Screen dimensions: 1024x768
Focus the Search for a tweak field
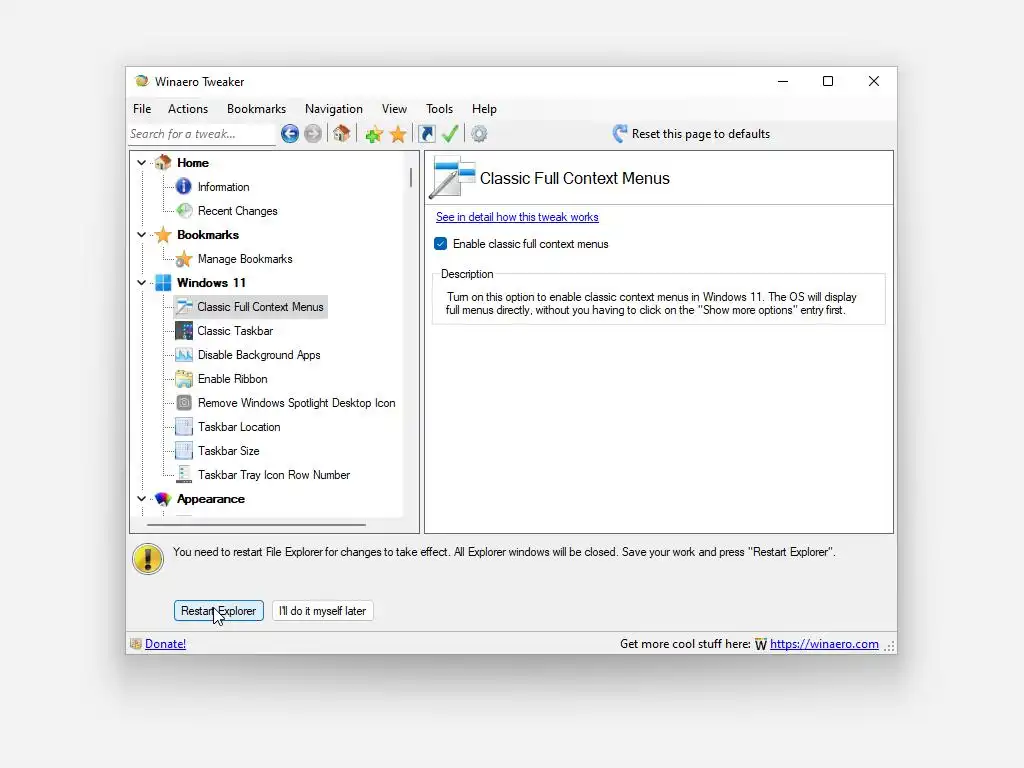[x=202, y=134]
